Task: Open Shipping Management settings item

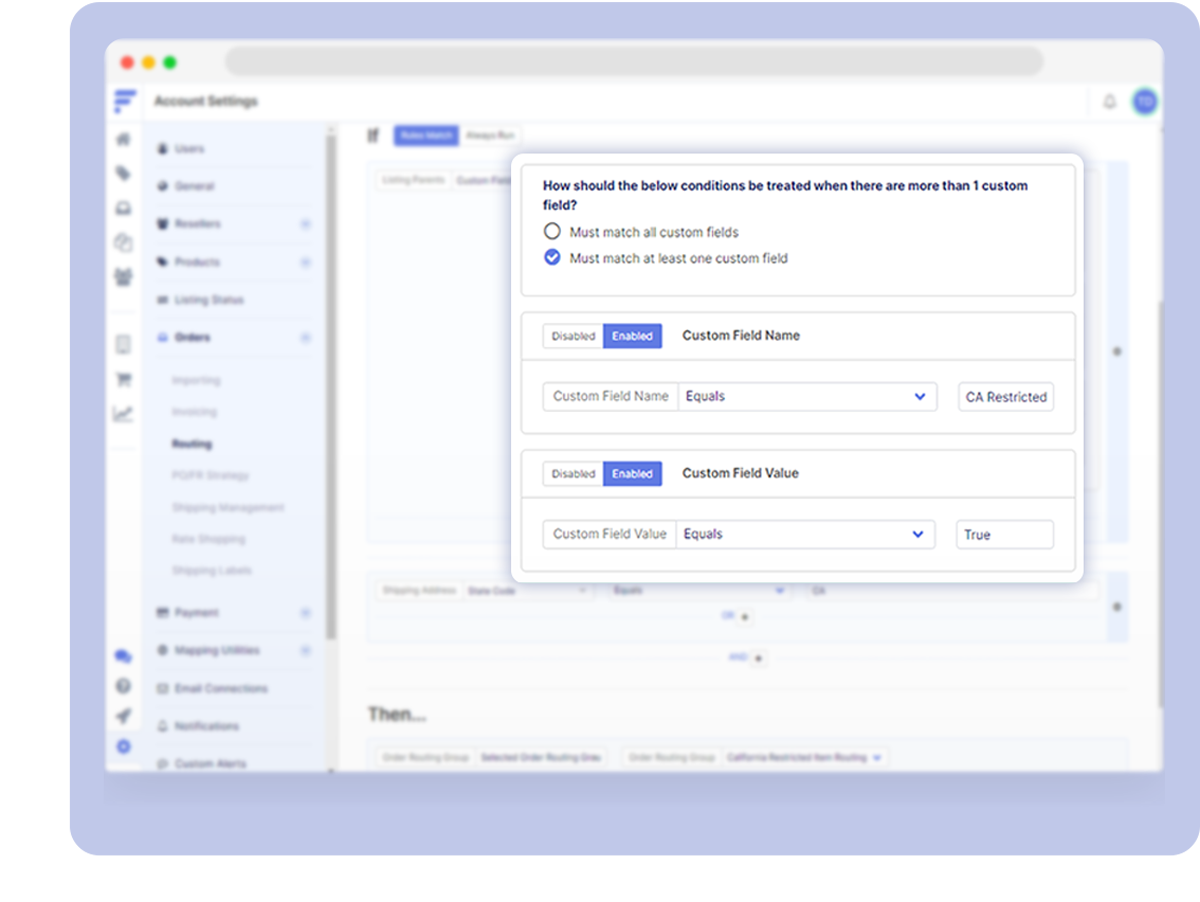Action: pyautogui.click(x=227, y=508)
